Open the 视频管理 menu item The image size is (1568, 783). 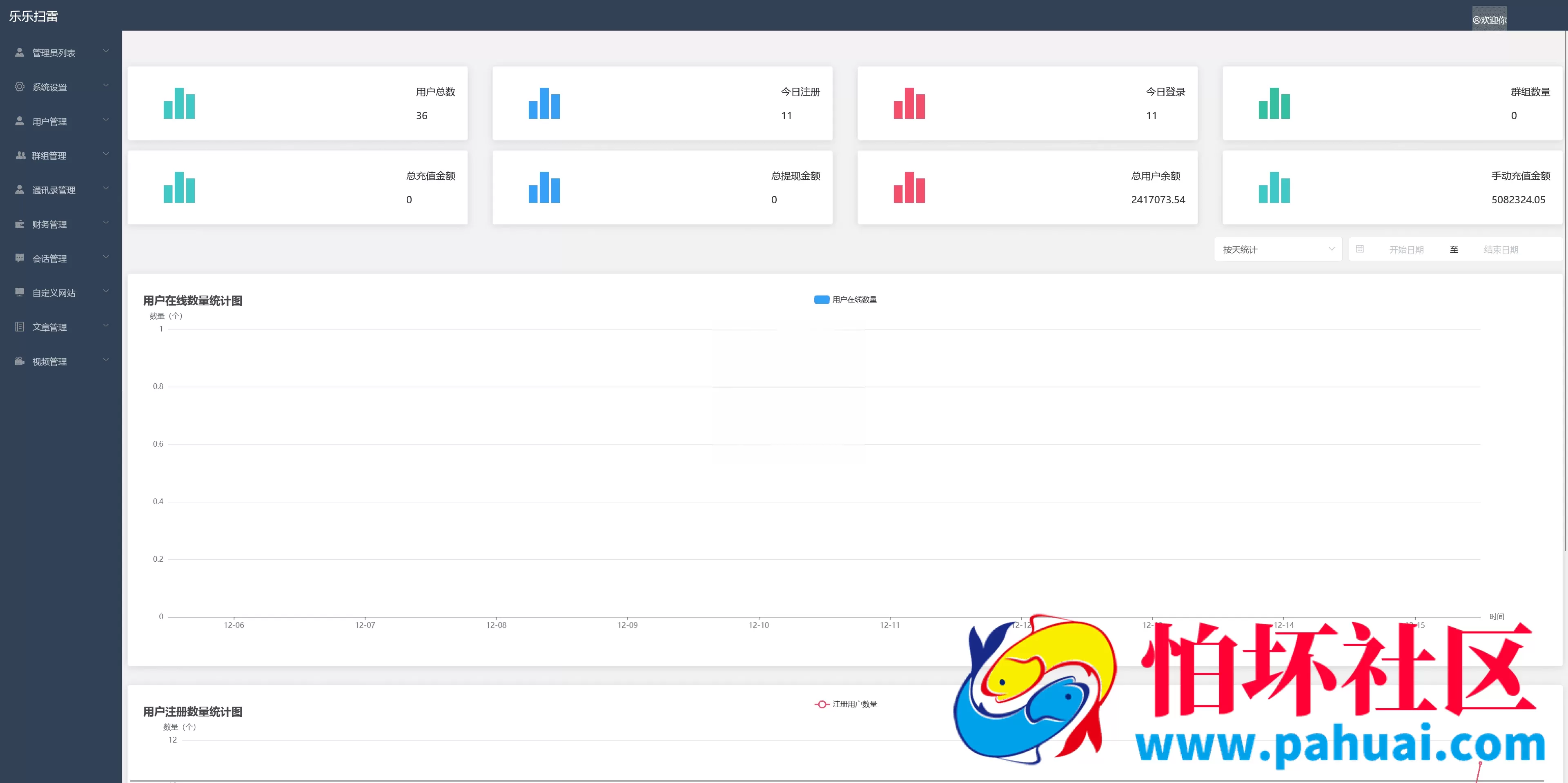[x=61, y=361]
